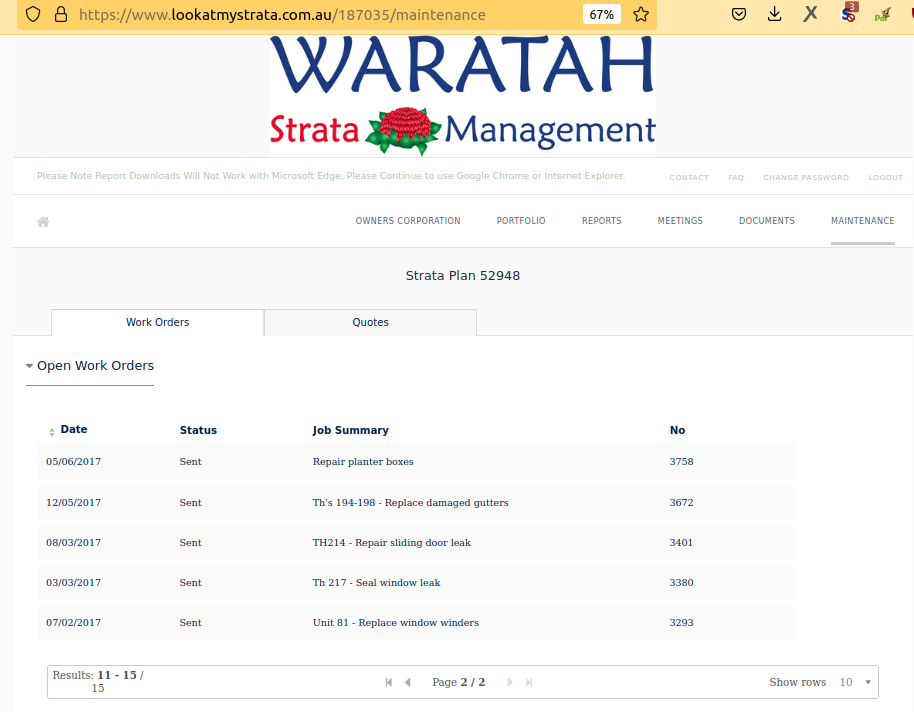Click the 67% zoom level indicator
The width and height of the screenshot is (914, 712).
pyautogui.click(x=602, y=15)
